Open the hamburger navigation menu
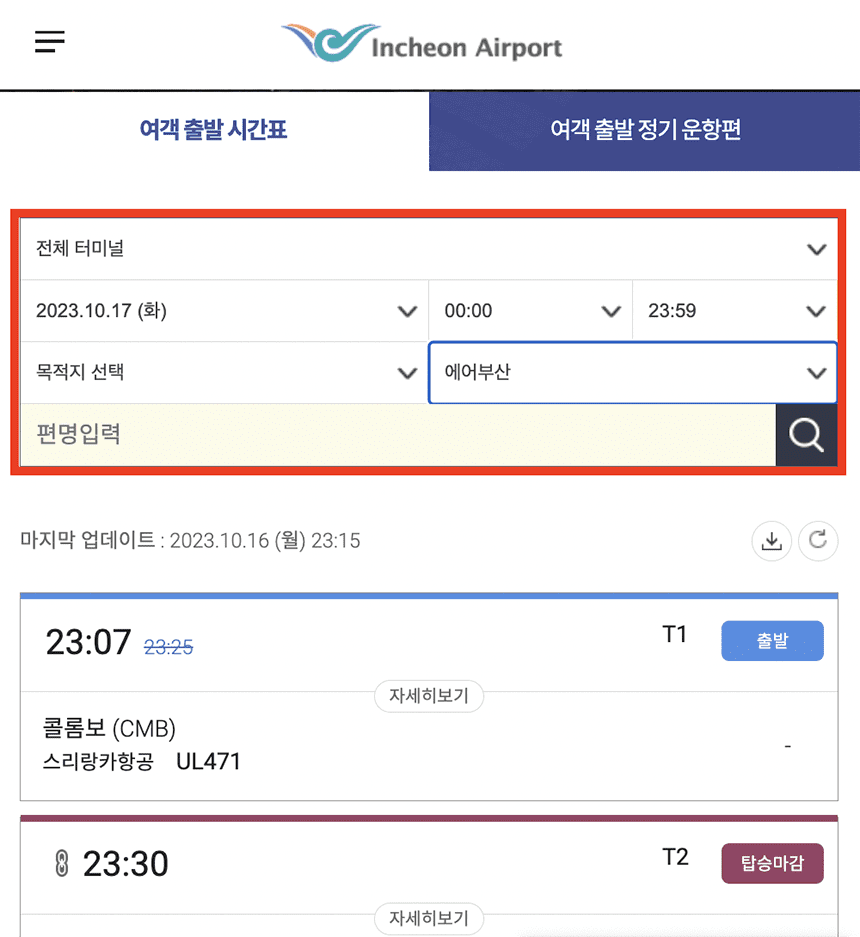This screenshot has height=937, width=860. [48, 41]
